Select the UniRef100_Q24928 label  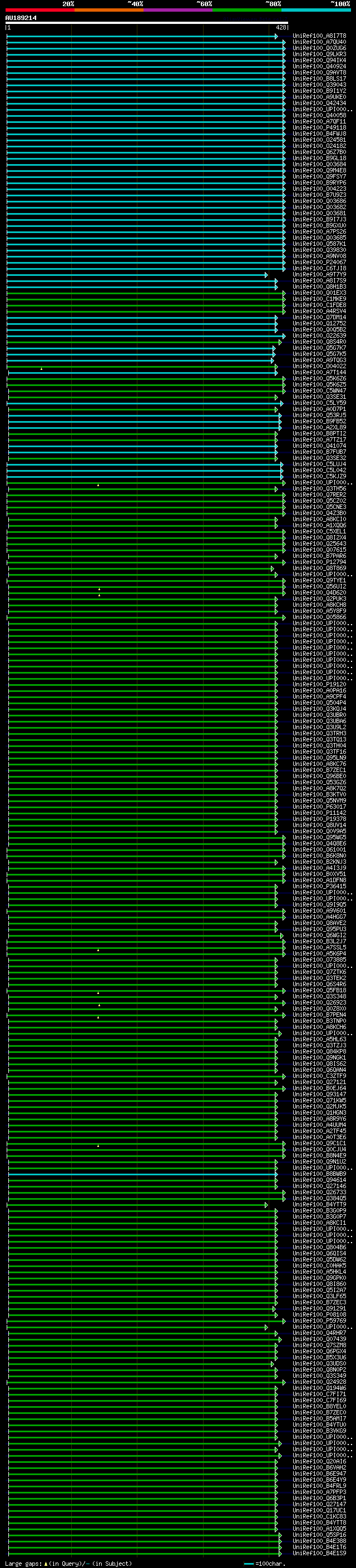[319, 1382]
